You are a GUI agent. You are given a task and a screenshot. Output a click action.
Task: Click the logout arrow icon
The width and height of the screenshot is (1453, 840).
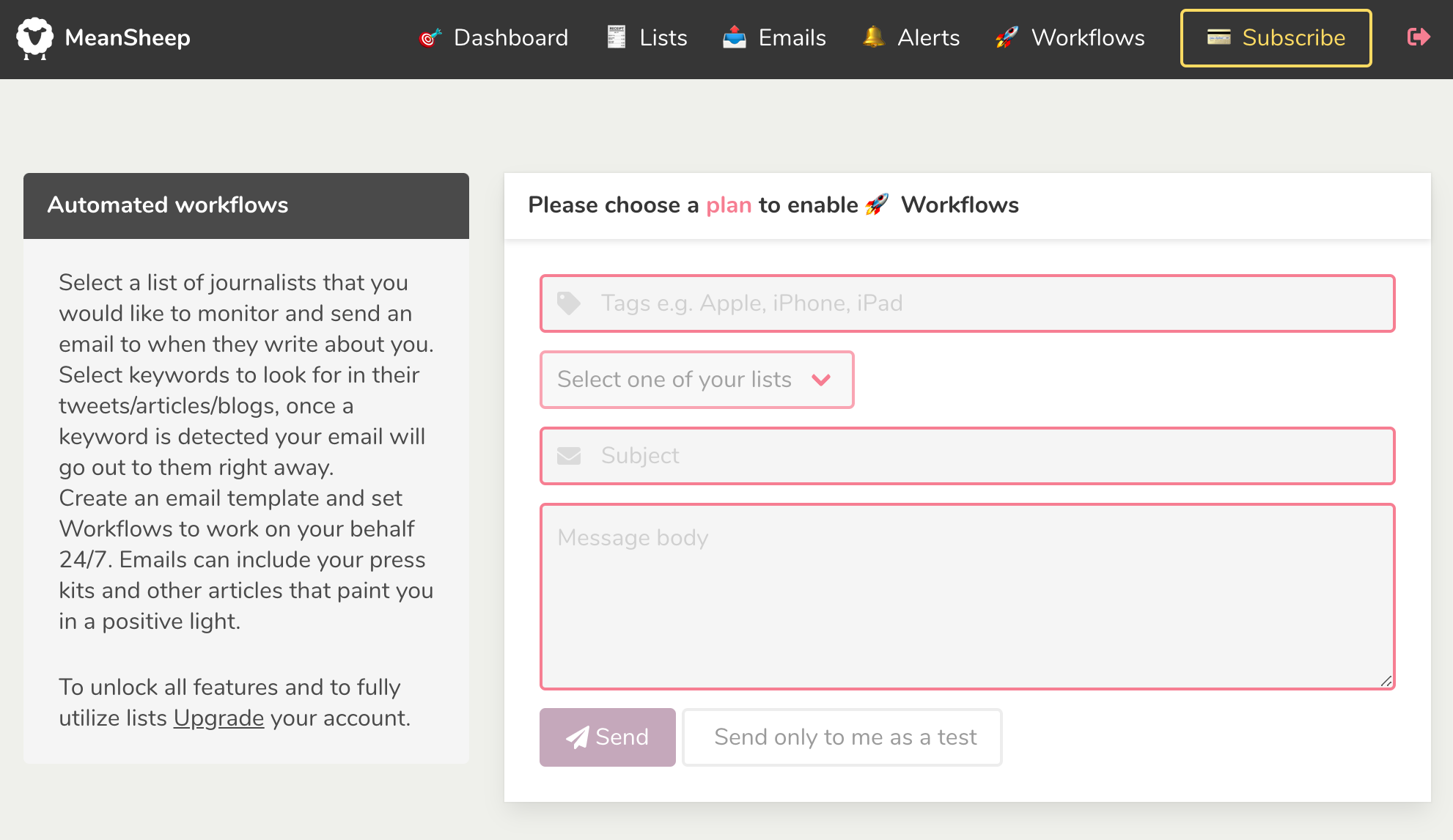click(x=1419, y=37)
